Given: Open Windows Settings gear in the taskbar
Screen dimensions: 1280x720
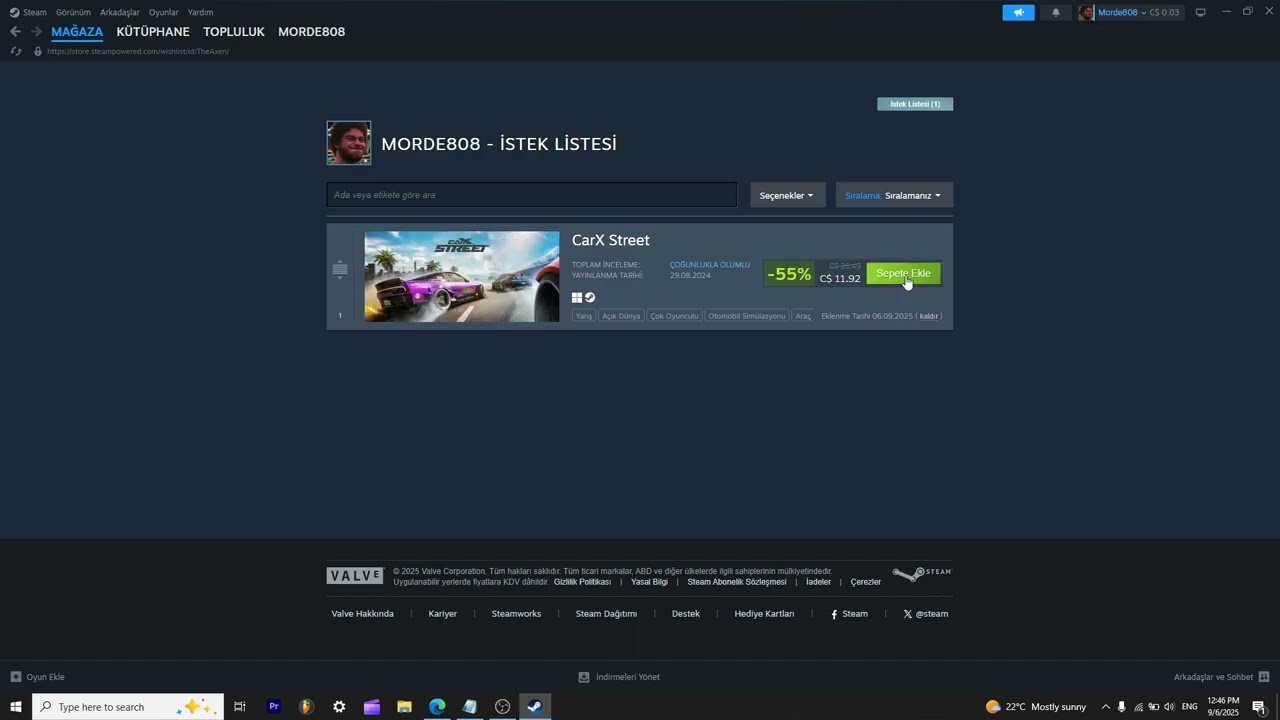Looking at the screenshot, I should (x=339, y=707).
